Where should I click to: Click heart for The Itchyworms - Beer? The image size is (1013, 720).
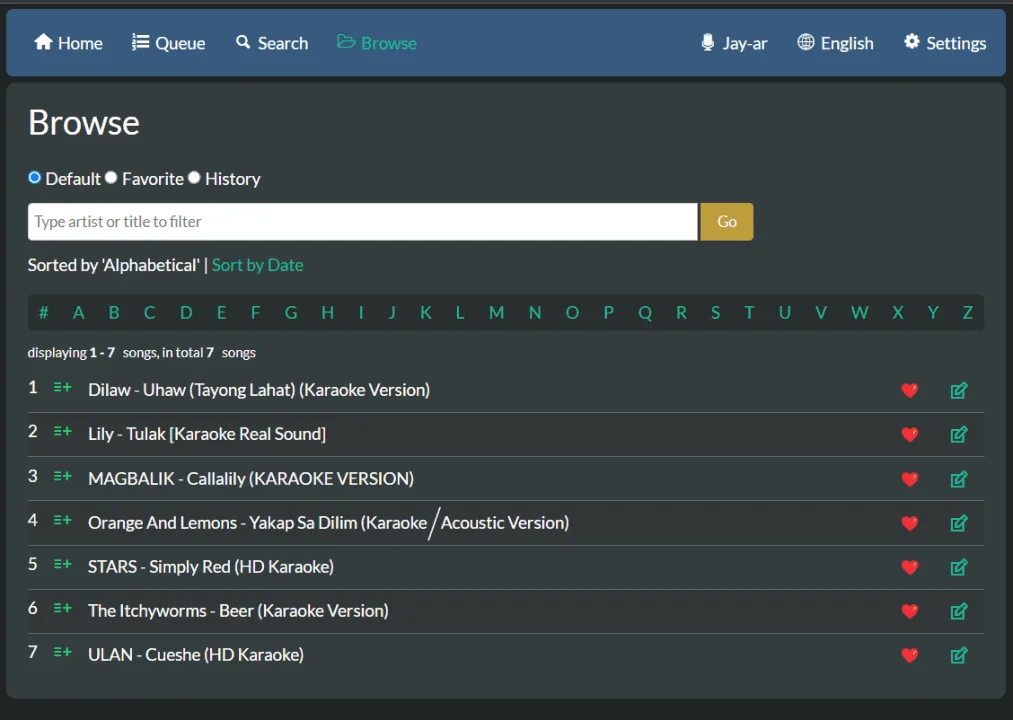[910, 611]
